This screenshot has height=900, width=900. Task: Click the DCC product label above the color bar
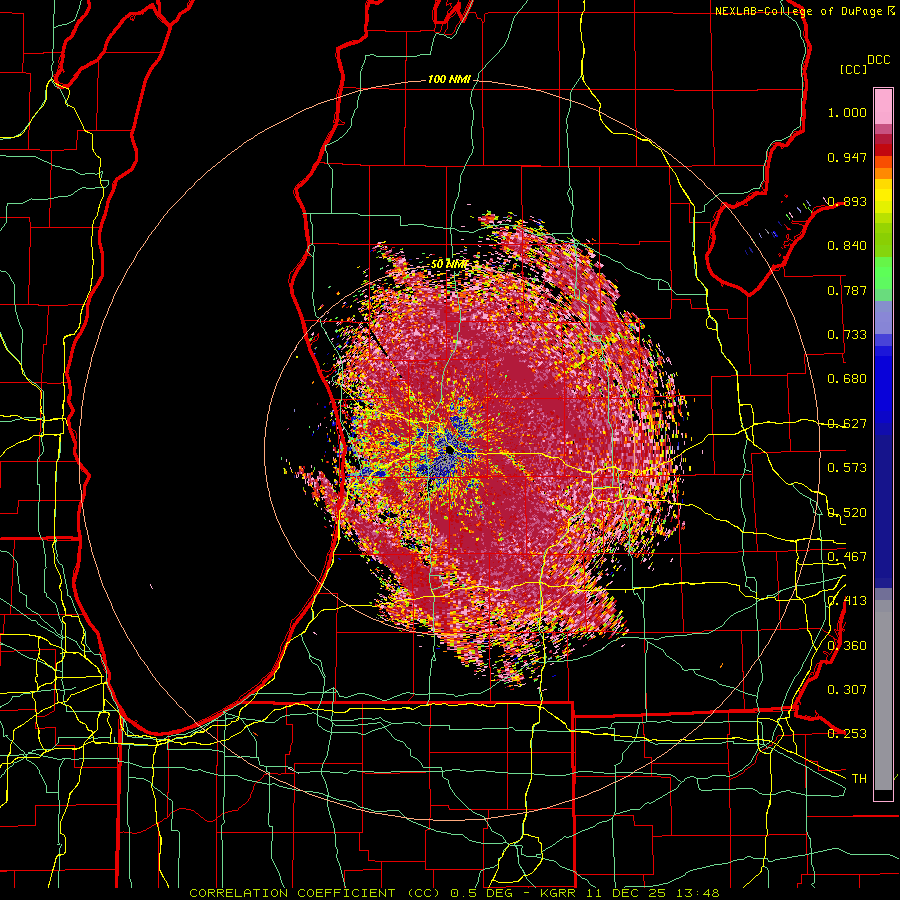pos(879,60)
